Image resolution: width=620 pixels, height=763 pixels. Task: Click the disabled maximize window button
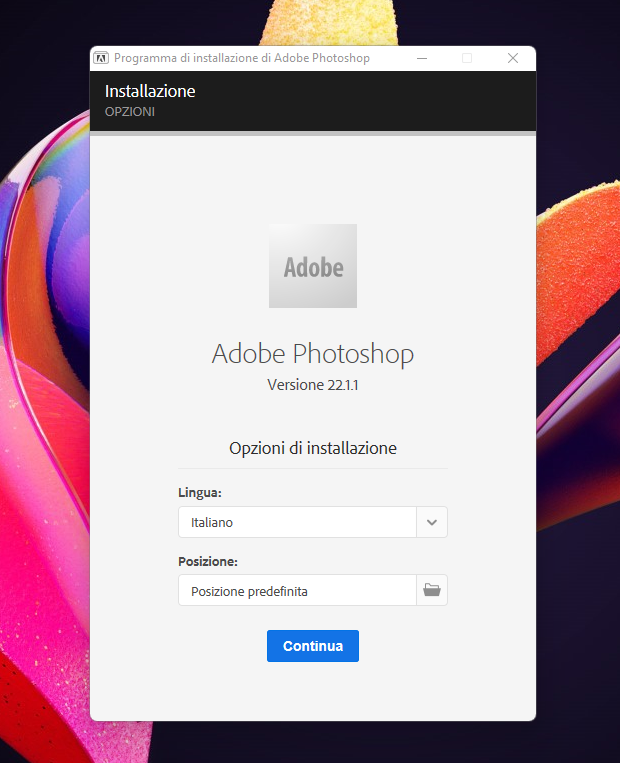pos(466,58)
